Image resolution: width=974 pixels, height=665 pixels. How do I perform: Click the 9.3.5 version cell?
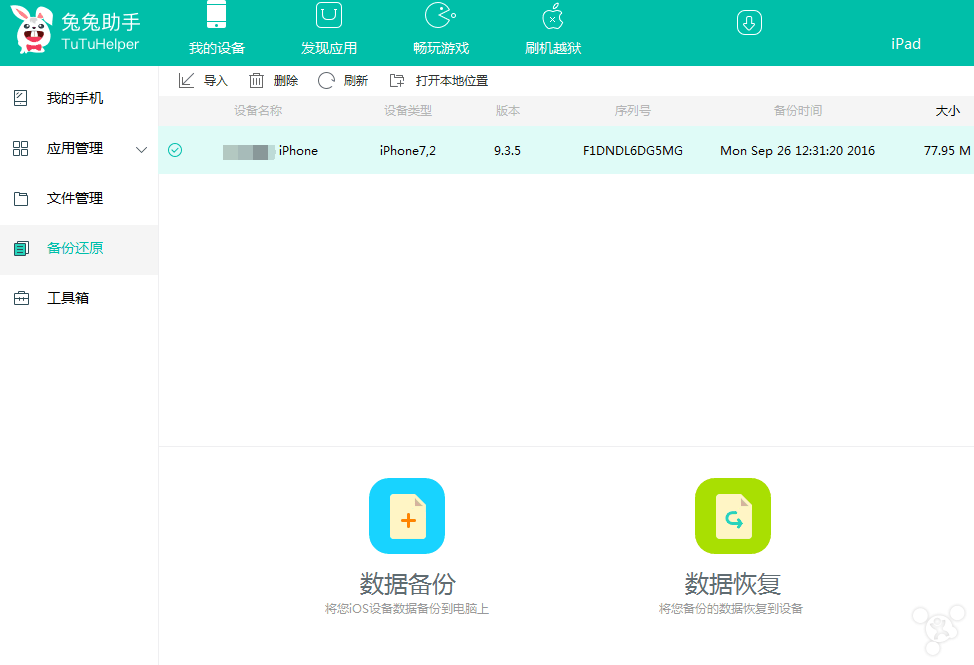click(x=507, y=151)
